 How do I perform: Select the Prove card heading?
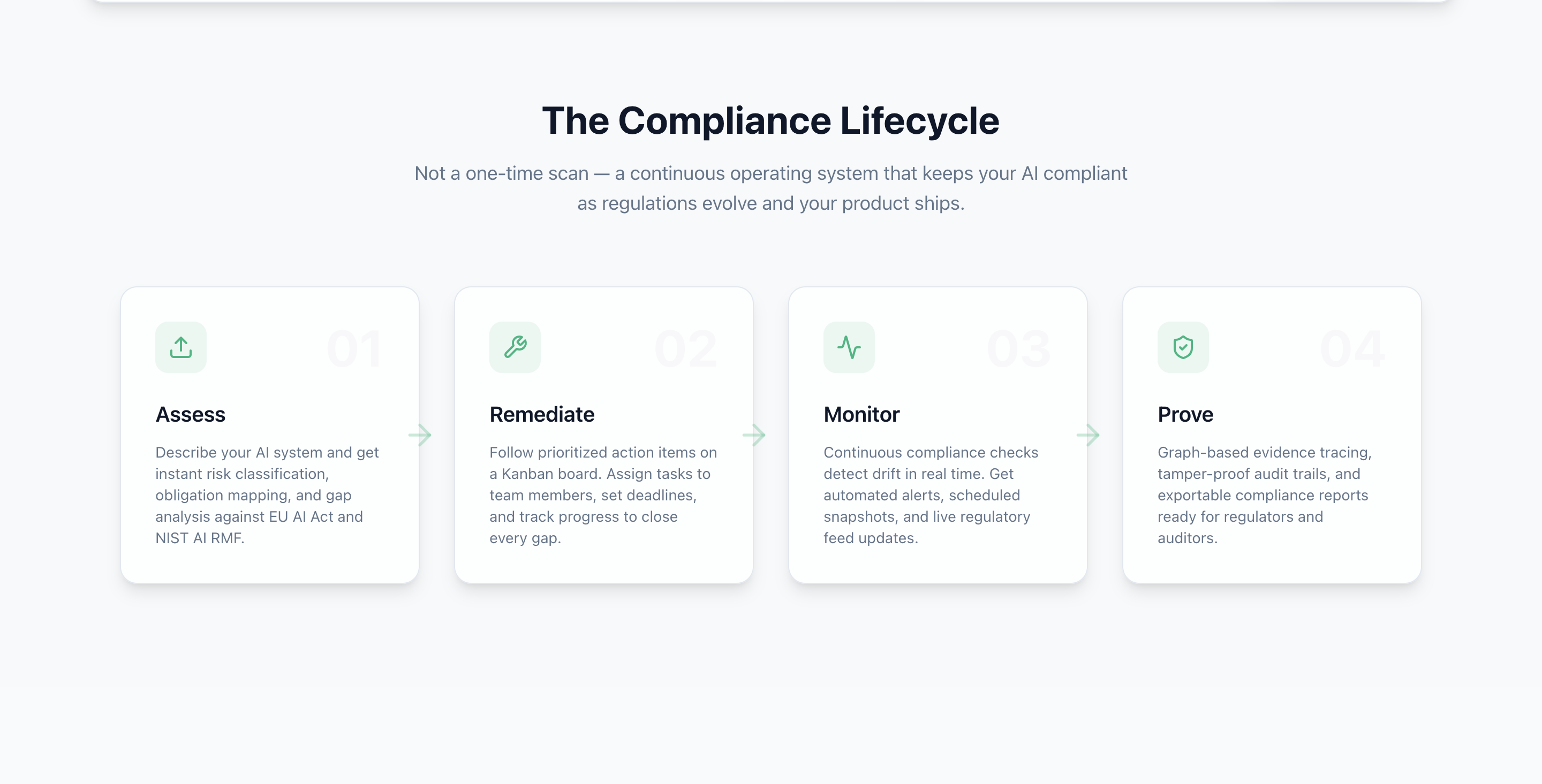pos(1185,414)
